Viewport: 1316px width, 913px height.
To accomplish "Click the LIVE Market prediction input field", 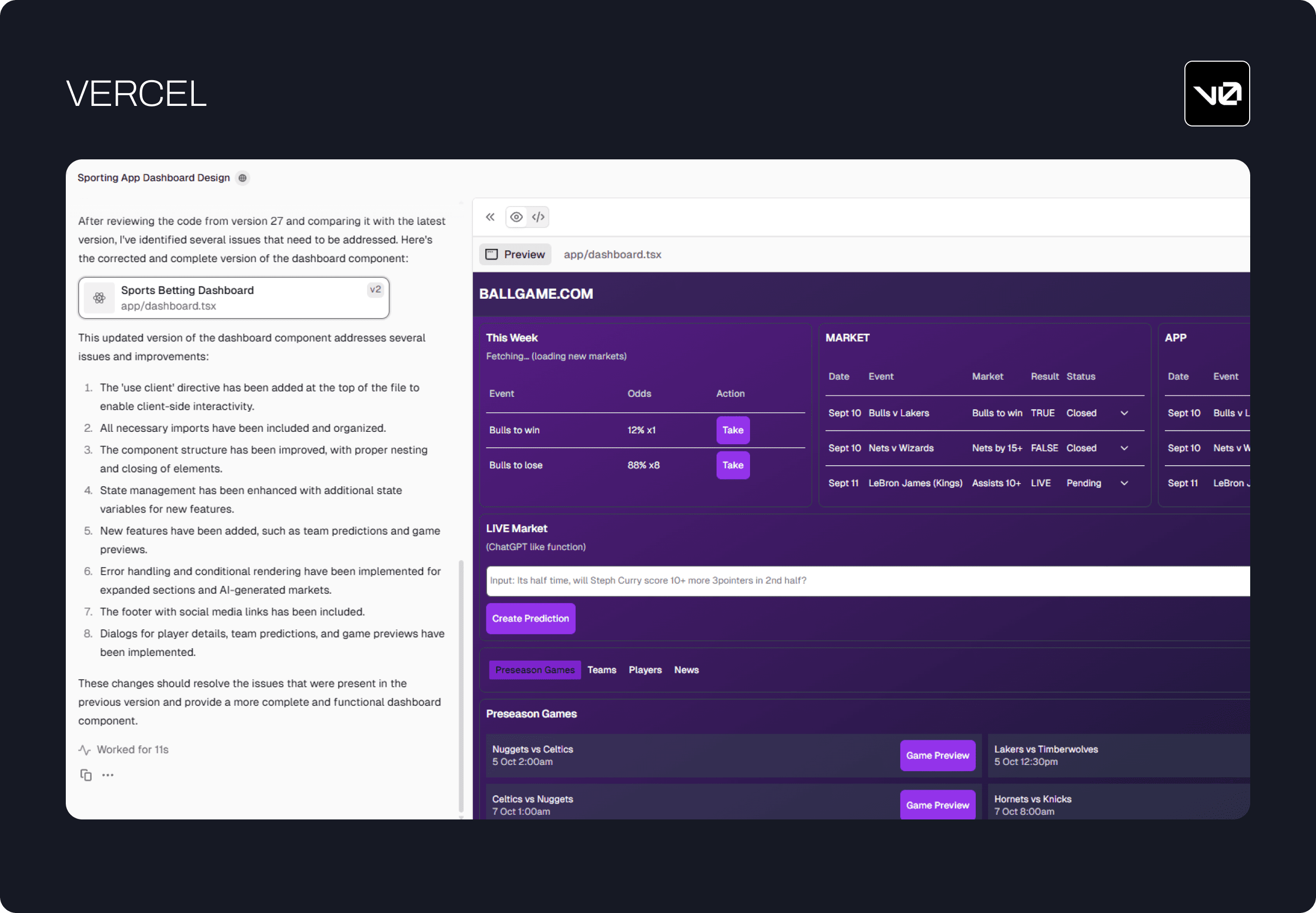I will [x=858, y=580].
